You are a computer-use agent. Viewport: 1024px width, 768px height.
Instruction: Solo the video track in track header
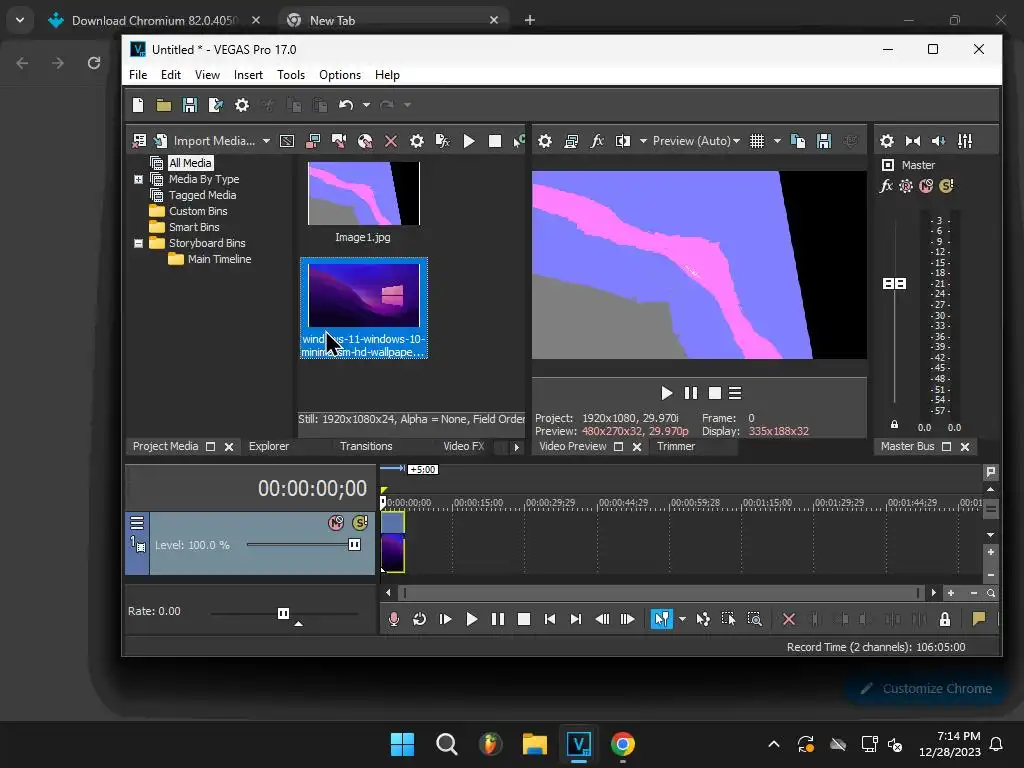[360, 523]
